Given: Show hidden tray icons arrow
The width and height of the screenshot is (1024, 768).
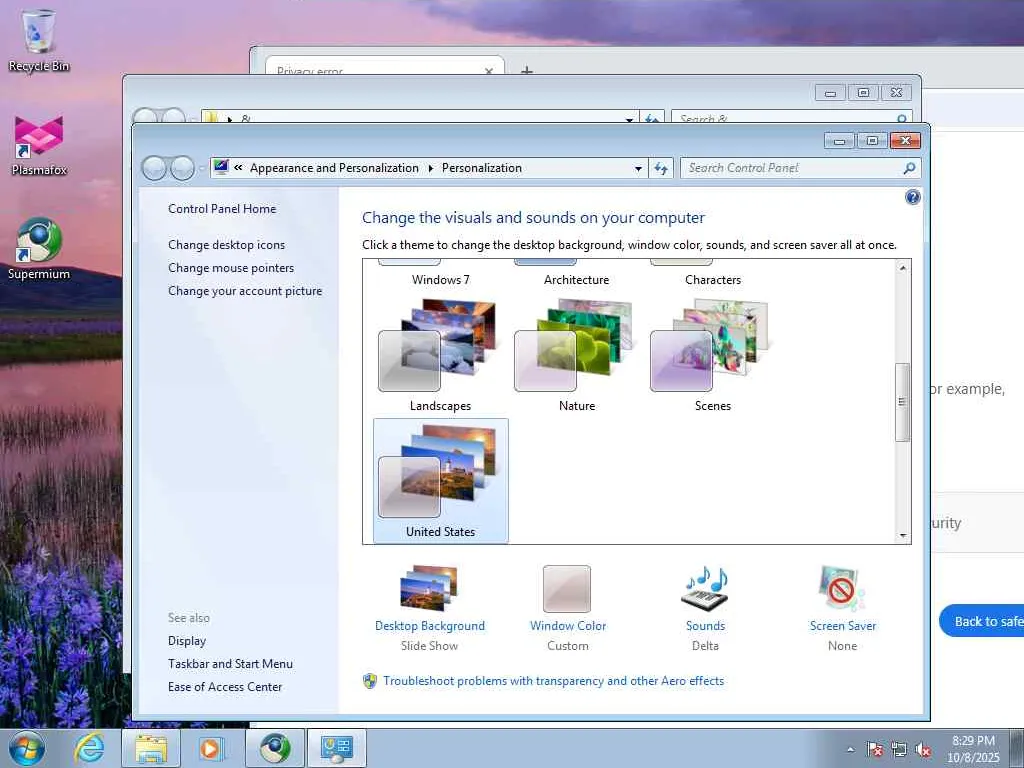Looking at the screenshot, I should [850, 749].
